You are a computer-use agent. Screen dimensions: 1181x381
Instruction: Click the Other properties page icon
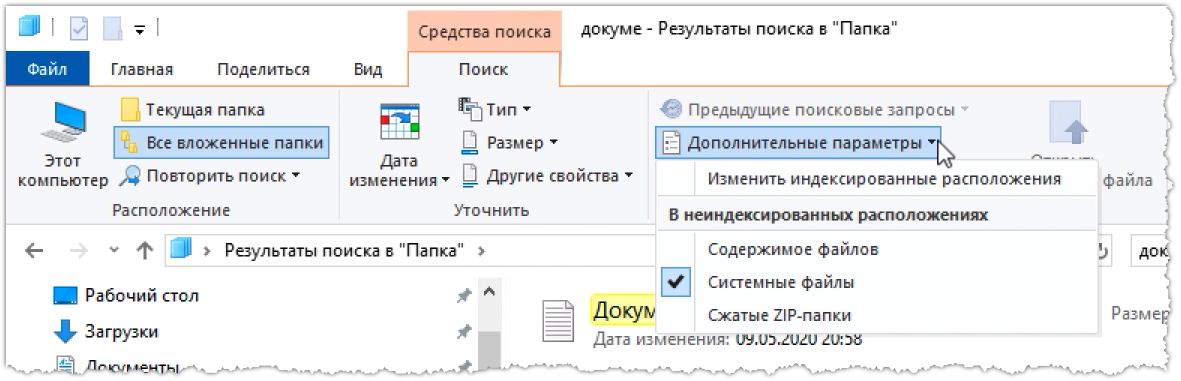point(470,175)
